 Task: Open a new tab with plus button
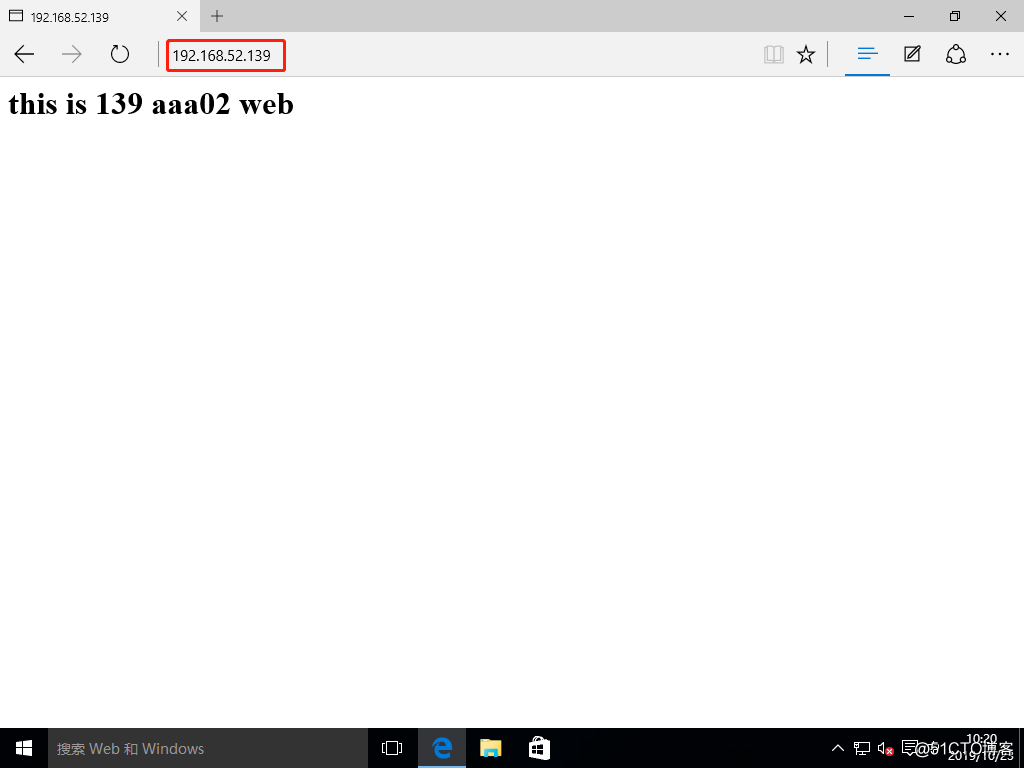coord(217,16)
